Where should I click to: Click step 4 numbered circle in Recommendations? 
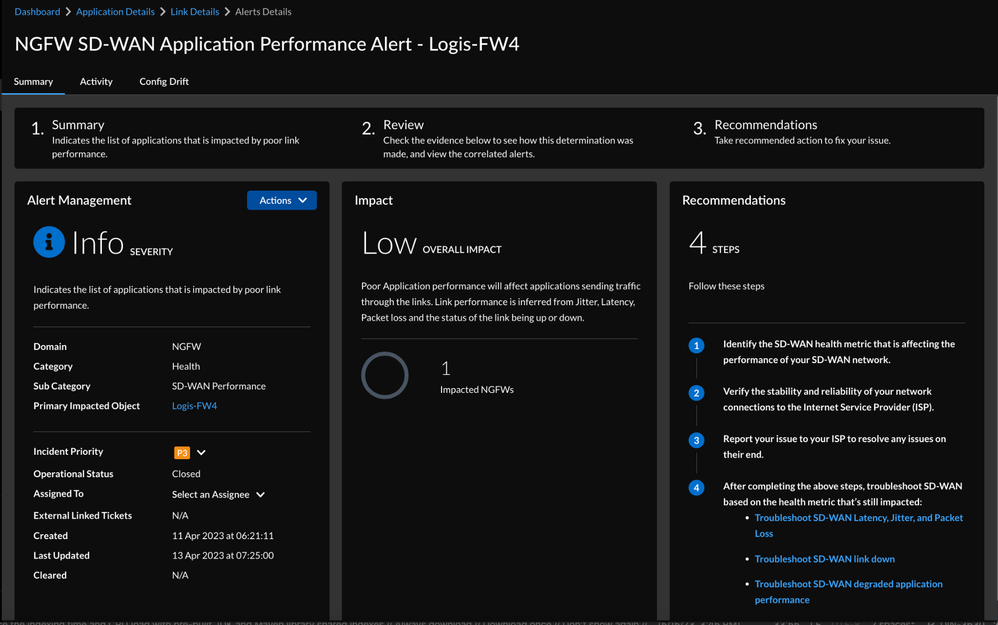(x=697, y=488)
